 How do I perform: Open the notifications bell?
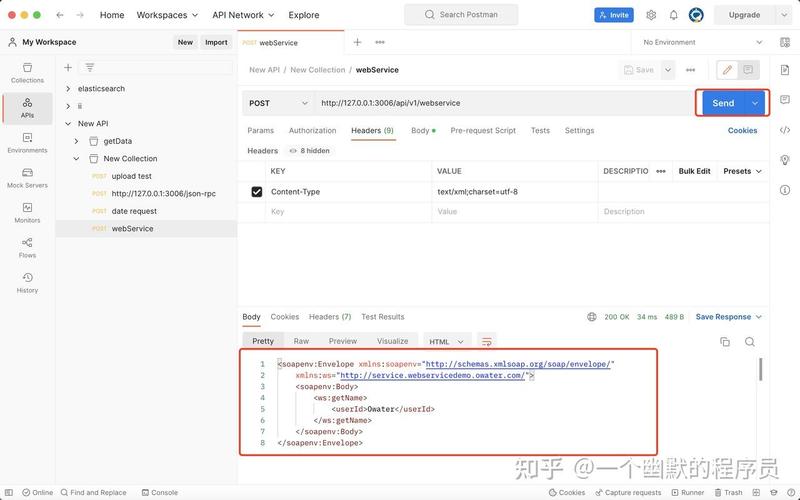tap(673, 15)
